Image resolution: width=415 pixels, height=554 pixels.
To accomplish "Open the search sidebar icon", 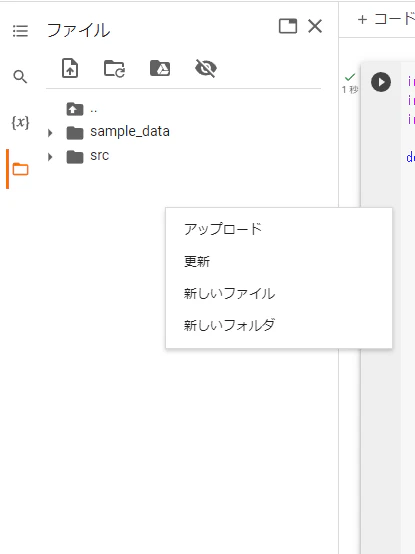I will [20, 76].
